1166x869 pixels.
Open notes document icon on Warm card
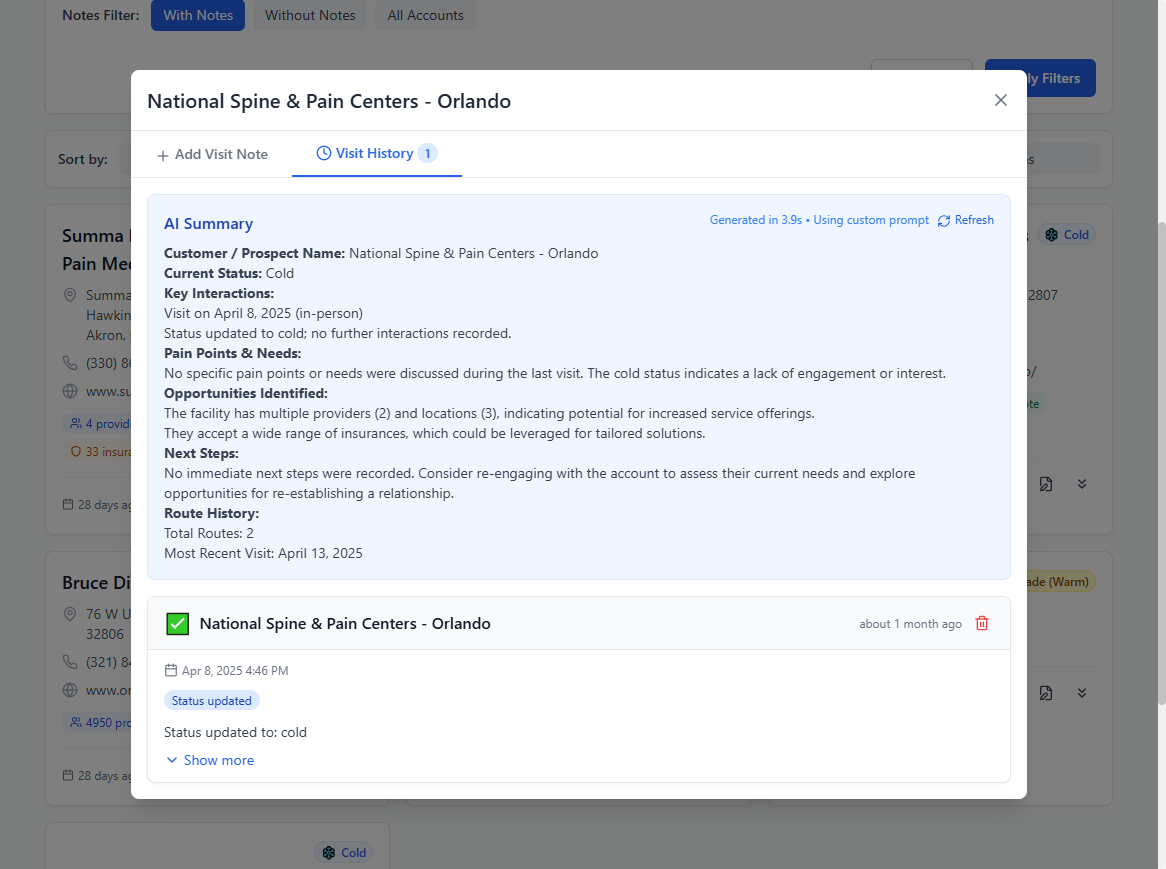(x=1046, y=693)
